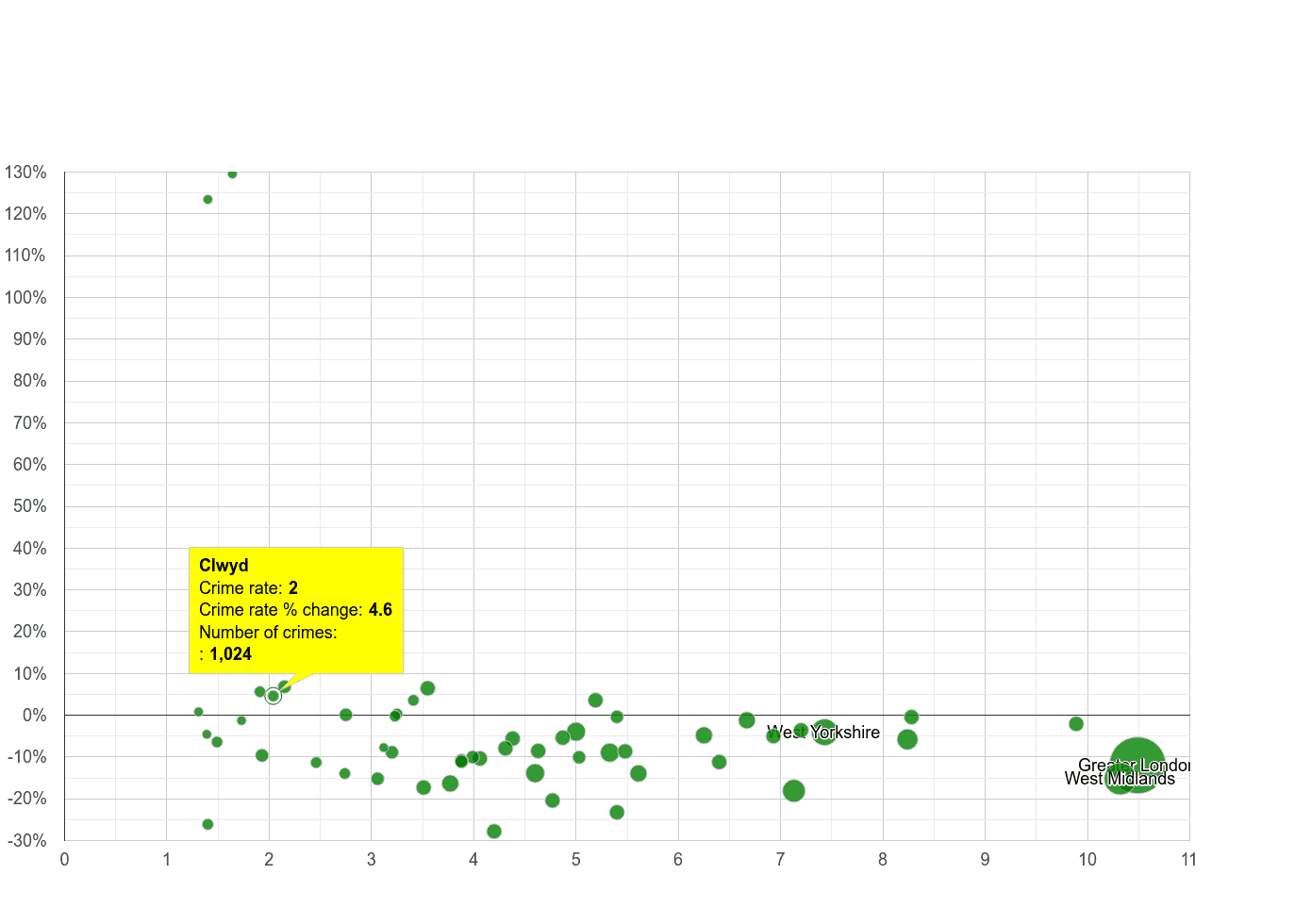Viewport: 1311px width, 924px height.
Task: Click the West Midlands bubble
Action: point(1119,779)
